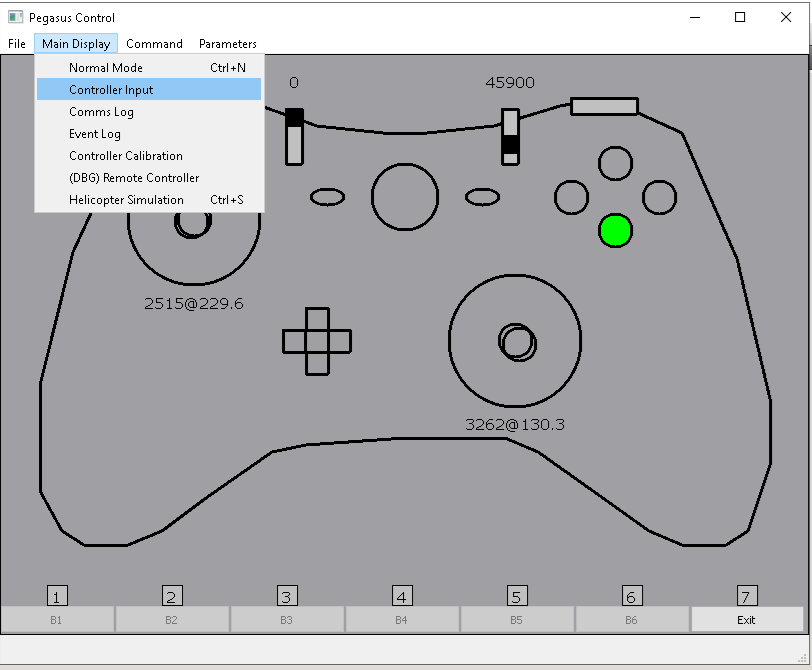
Task: Click the numbered box 4 label
Action: pyautogui.click(x=402, y=597)
